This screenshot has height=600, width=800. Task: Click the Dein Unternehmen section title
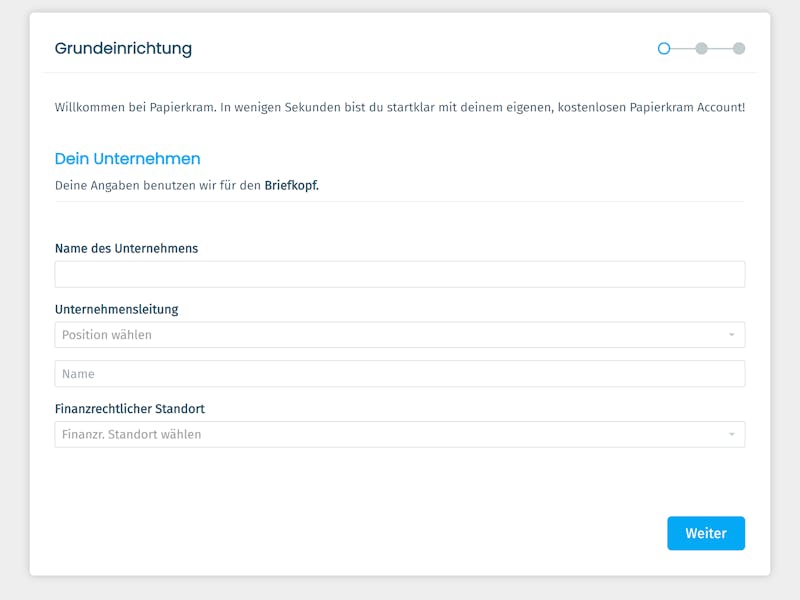[128, 159]
